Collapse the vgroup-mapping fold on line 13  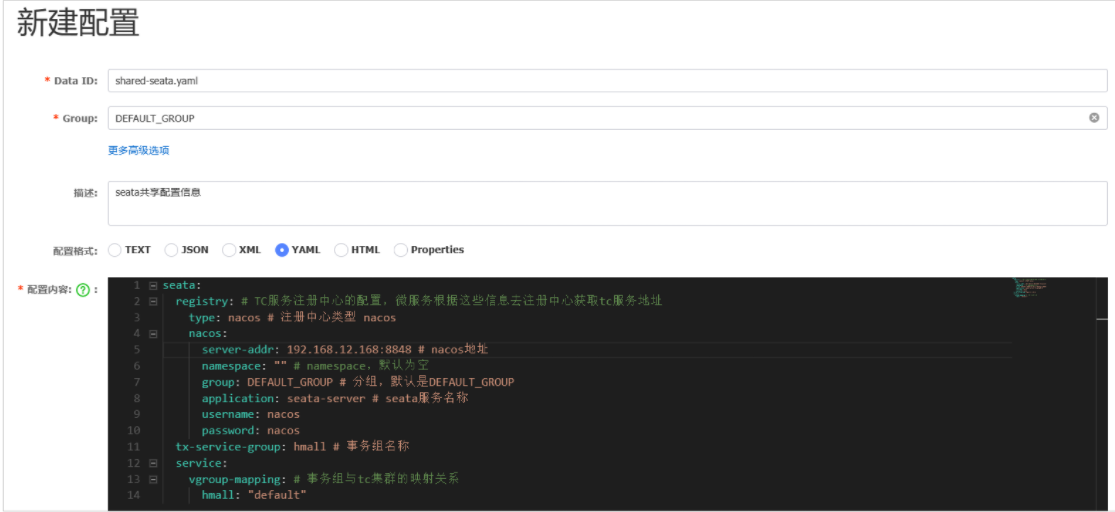[x=153, y=479]
